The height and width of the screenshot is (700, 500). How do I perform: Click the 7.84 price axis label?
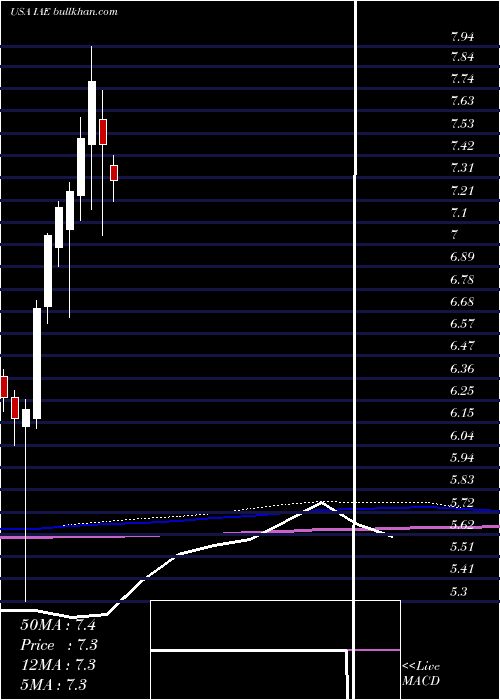(x=462, y=57)
